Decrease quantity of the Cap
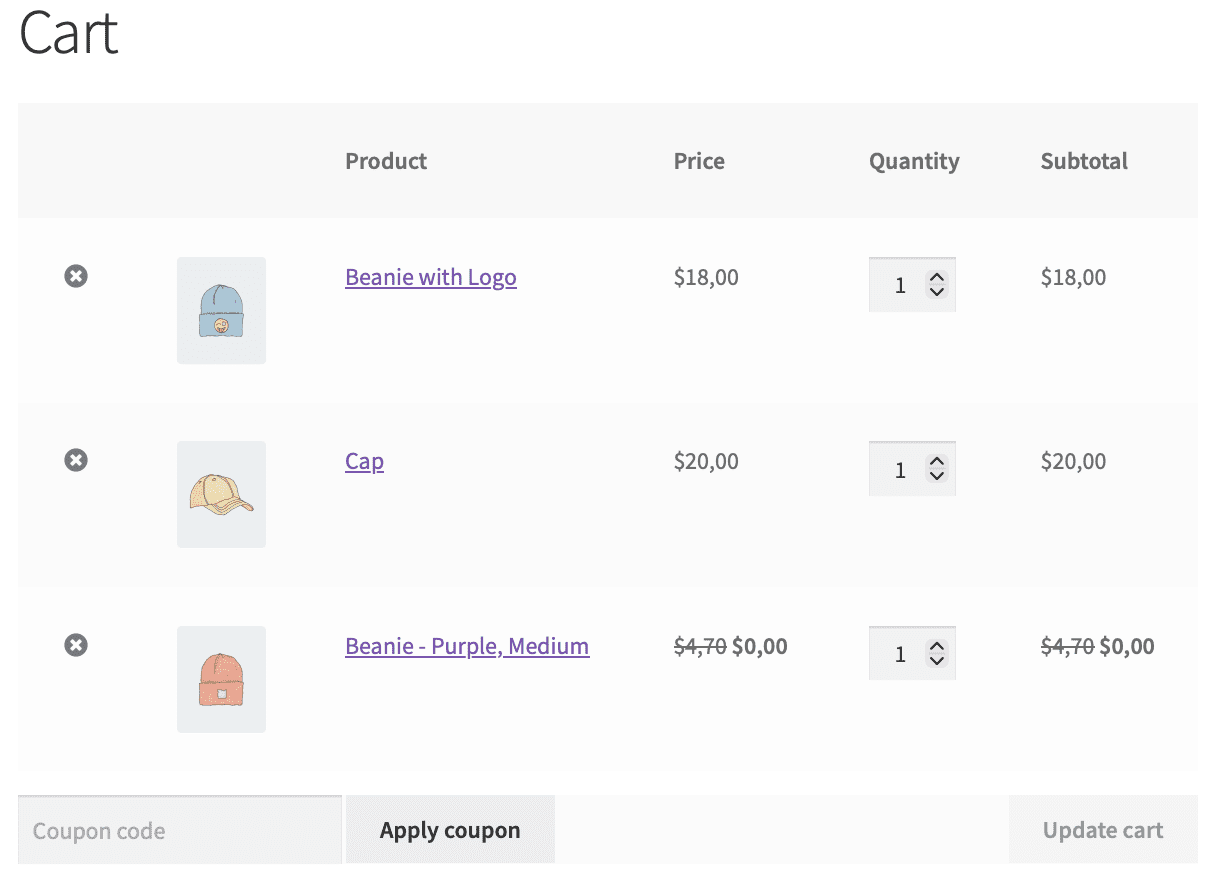The height and width of the screenshot is (878, 1222). pyautogui.click(x=937, y=476)
